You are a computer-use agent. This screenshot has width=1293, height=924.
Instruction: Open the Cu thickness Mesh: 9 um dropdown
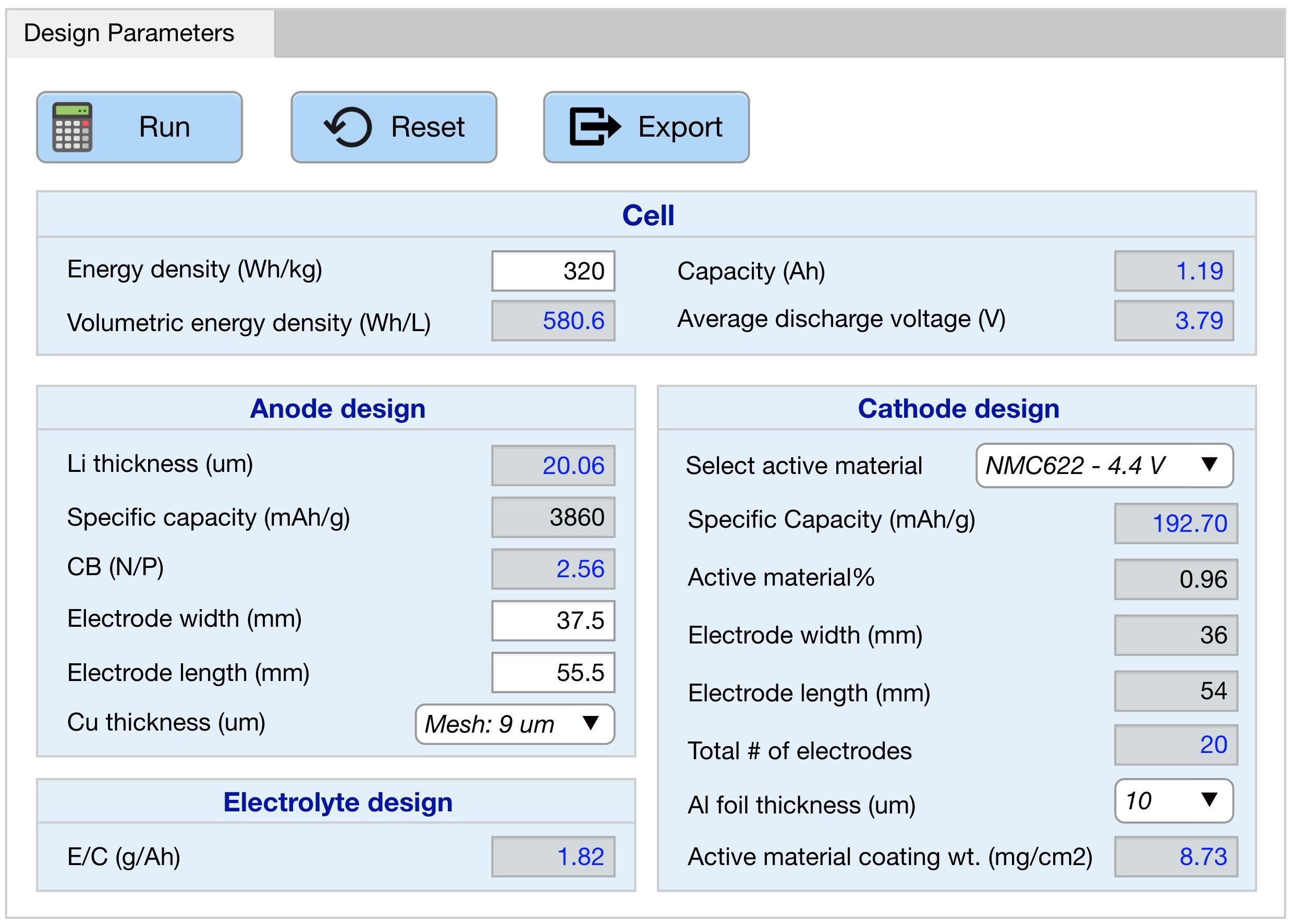515,724
